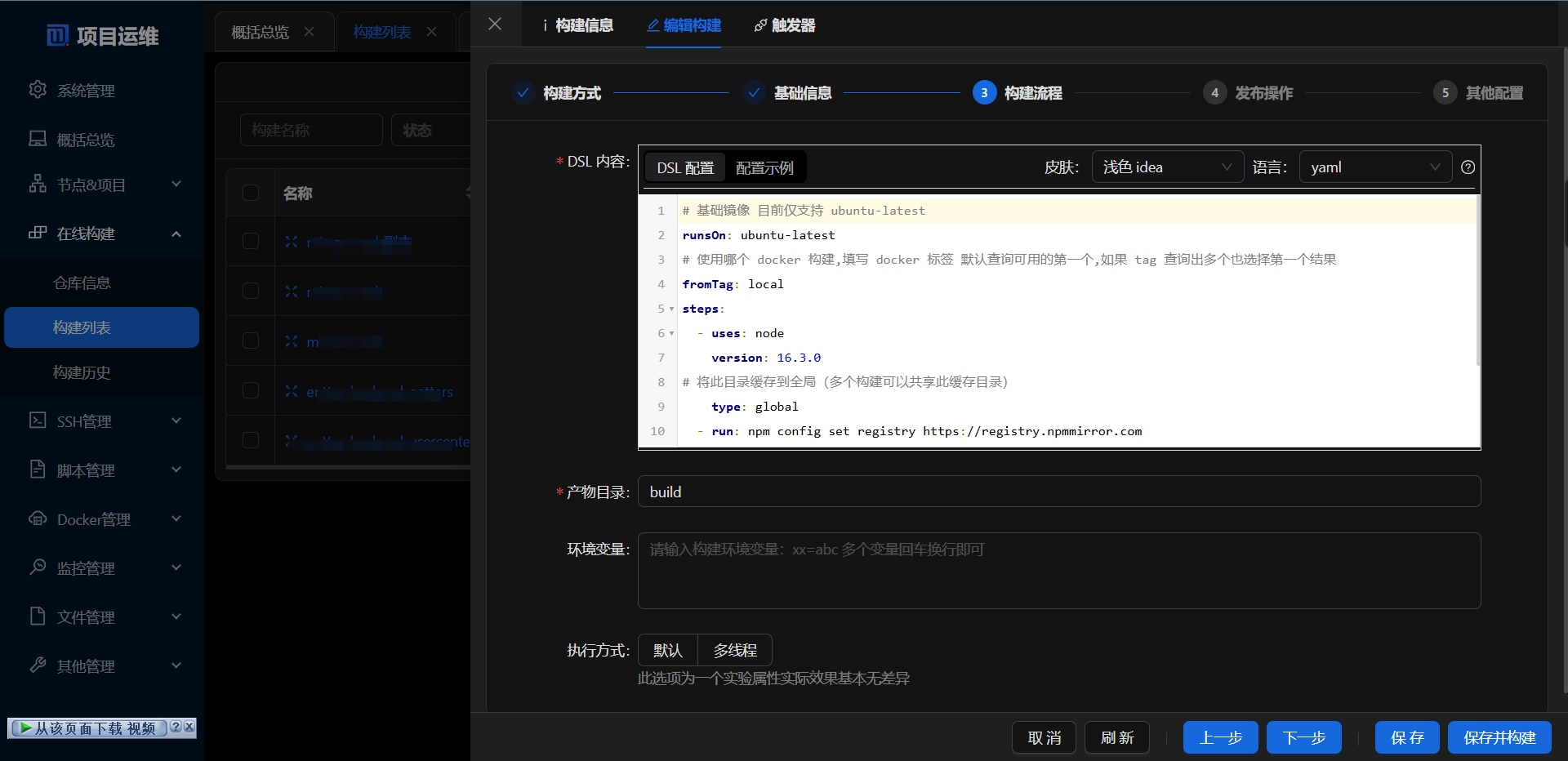Click the 系统管理 gear icon
This screenshot has width=1568, height=761.
(x=38, y=90)
